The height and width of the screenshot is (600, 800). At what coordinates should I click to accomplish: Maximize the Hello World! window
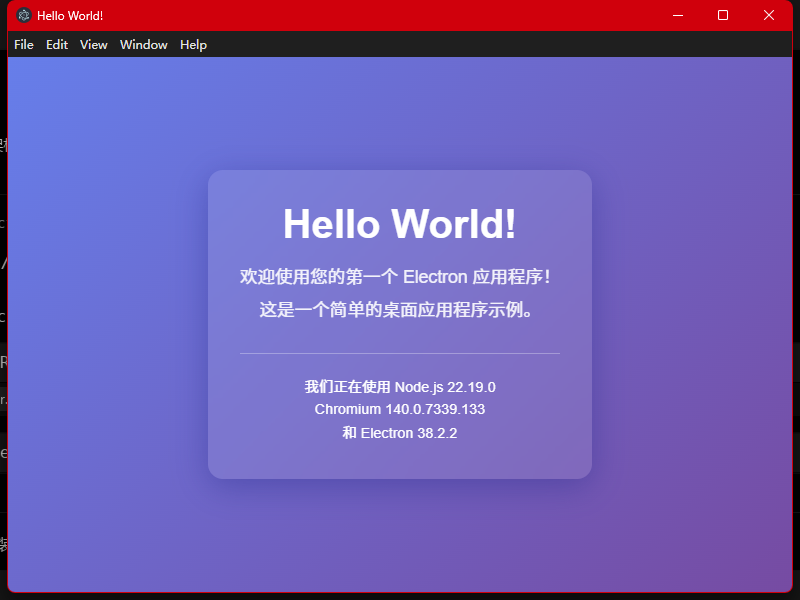point(723,15)
